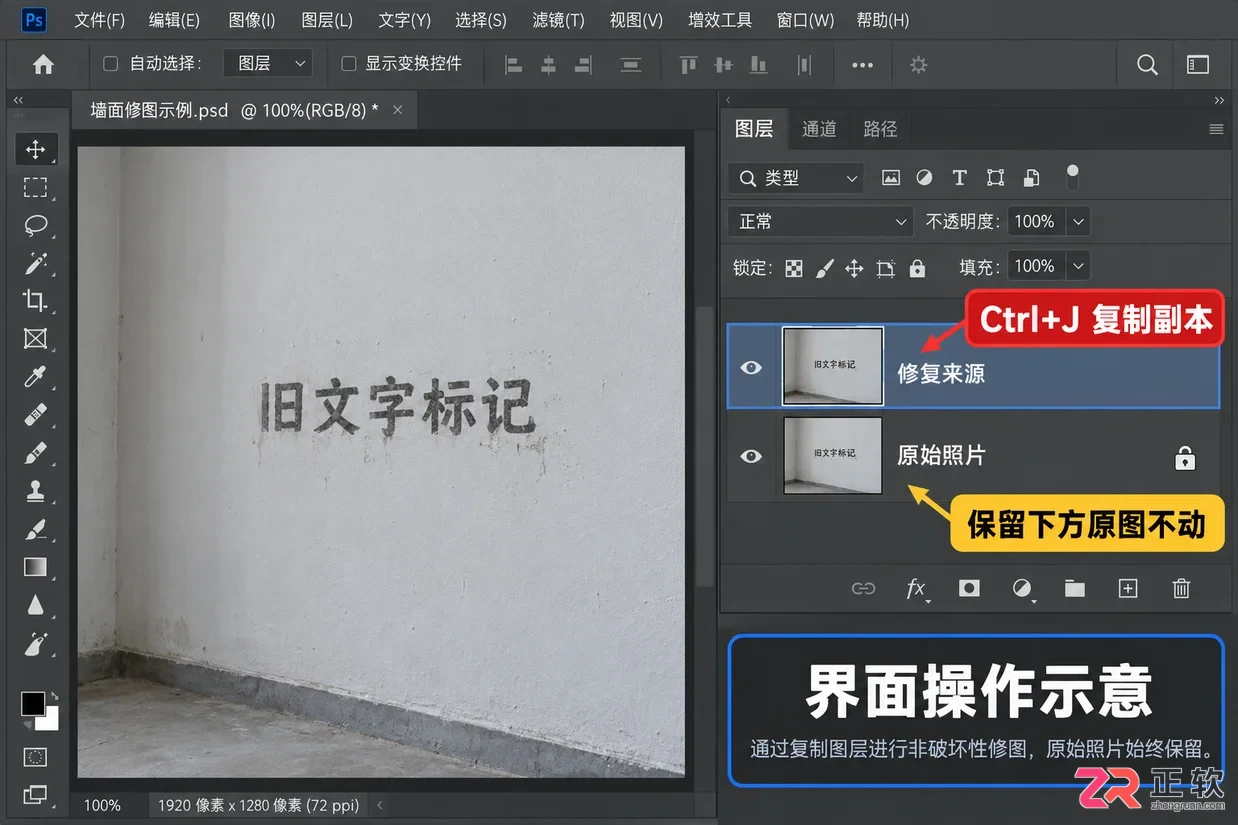Delete layer with trash icon

tap(1181, 589)
